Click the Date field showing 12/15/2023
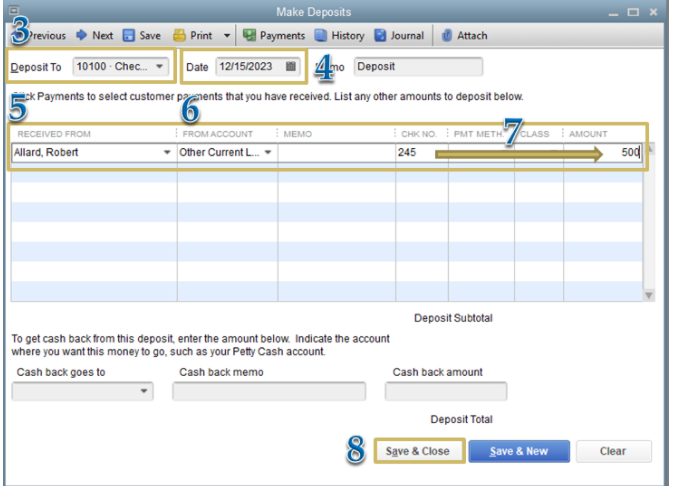 pyautogui.click(x=256, y=67)
